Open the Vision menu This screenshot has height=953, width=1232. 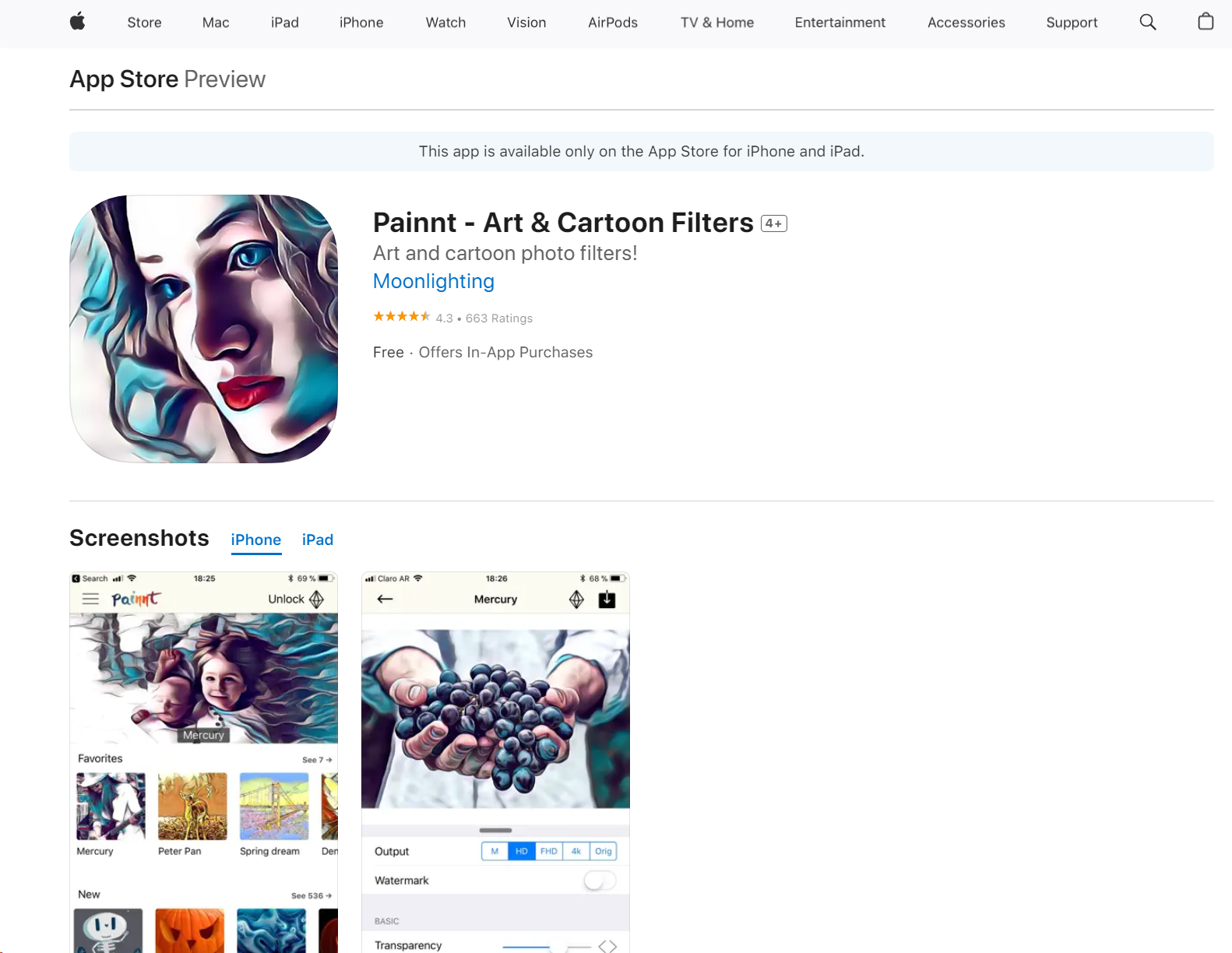[526, 23]
